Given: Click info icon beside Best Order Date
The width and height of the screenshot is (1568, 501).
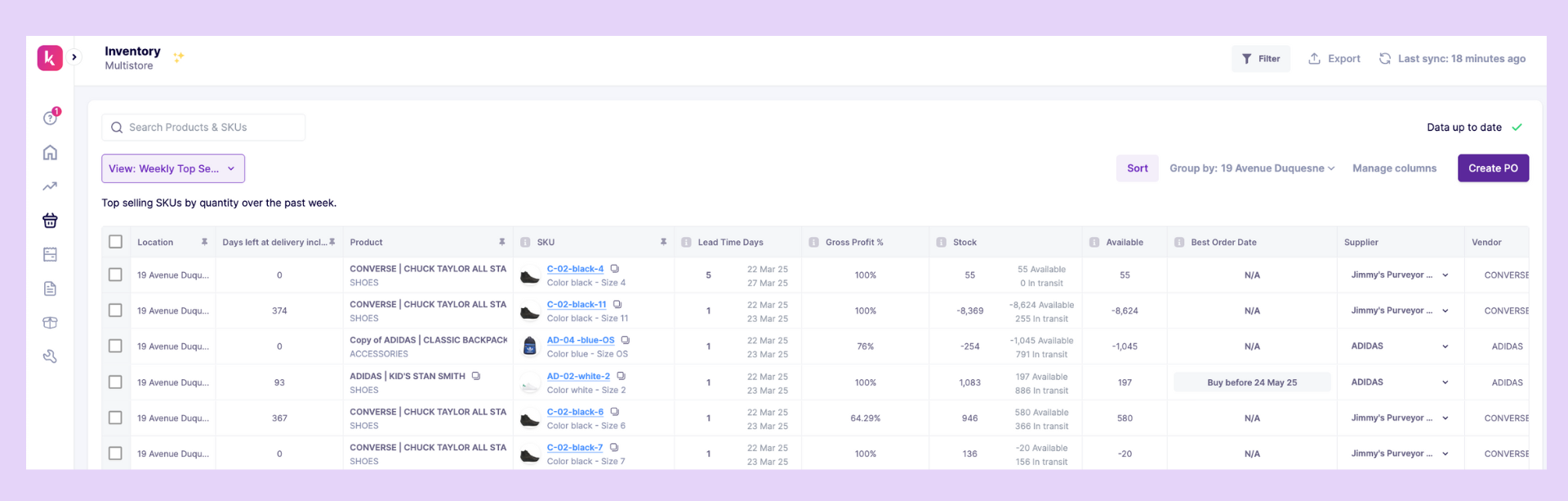Looking at the screenshot, I should pyautogui.click(x=1179, y=243).
